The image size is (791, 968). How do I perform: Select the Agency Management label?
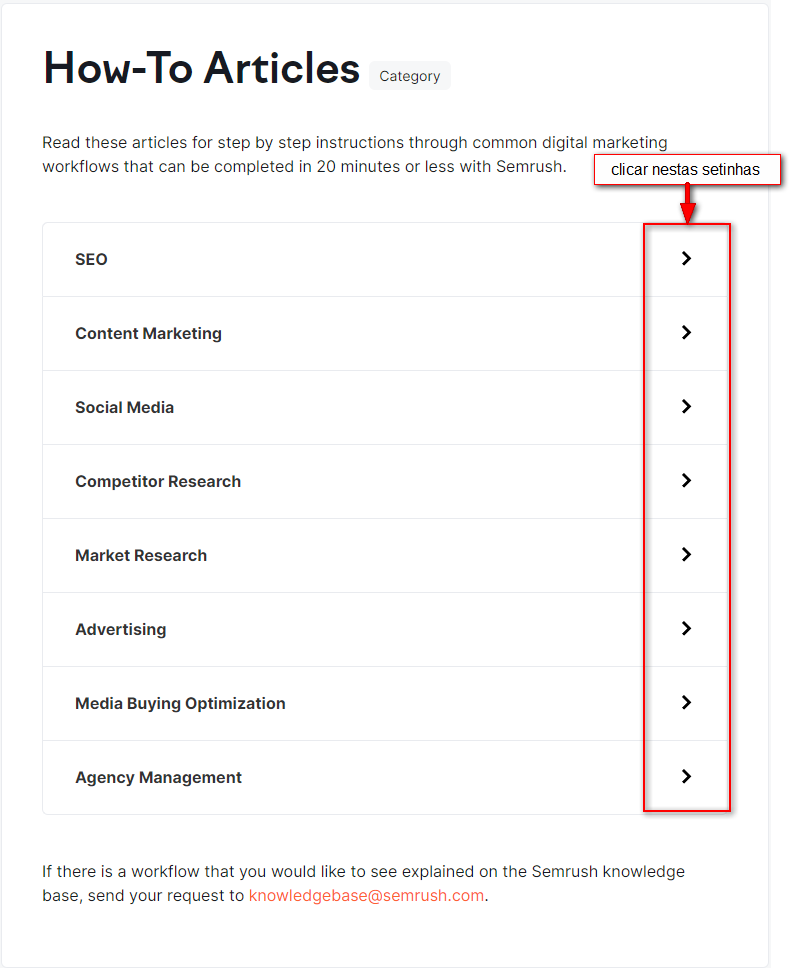158,778
